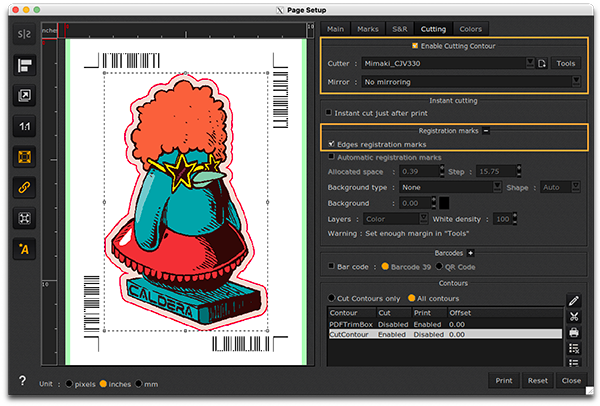
Task: Set unit to mm
Action: (x=139, y=383)
